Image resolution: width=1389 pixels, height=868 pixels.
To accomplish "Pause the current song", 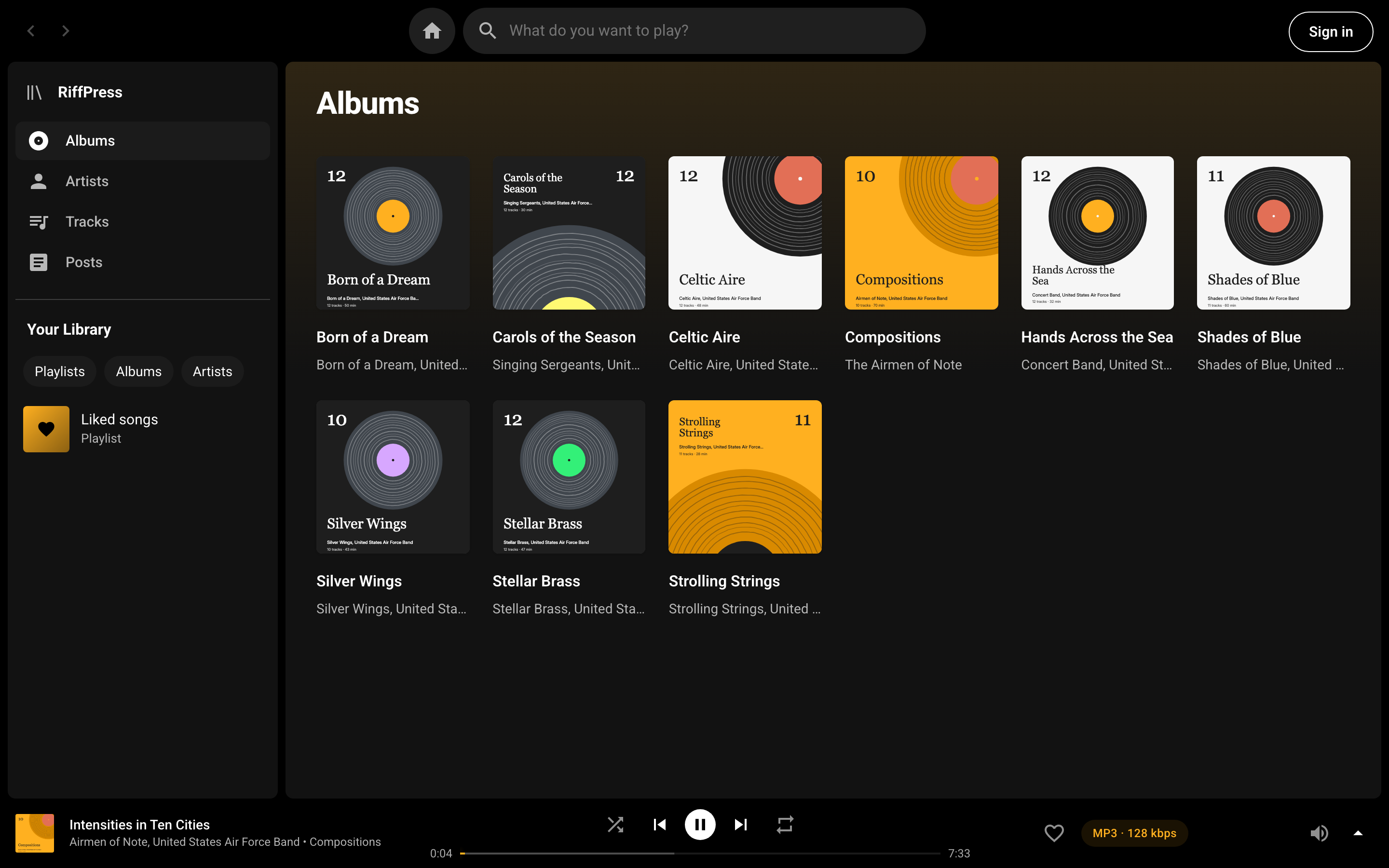I will 700,825.
